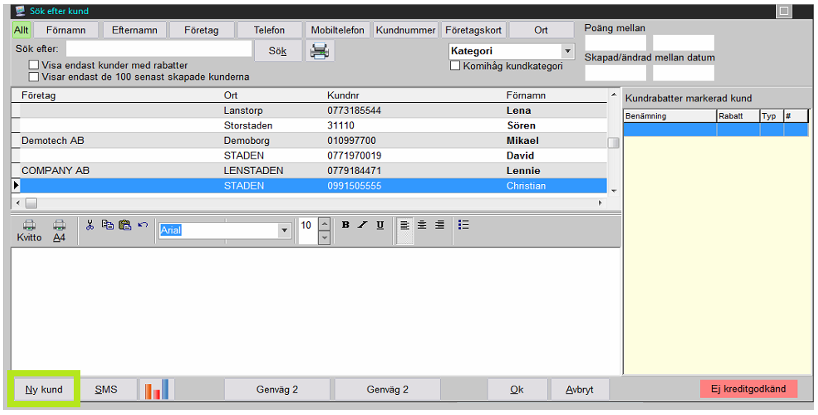
Task: Click the cut scissors icon
Action: (x=90, y=225)
